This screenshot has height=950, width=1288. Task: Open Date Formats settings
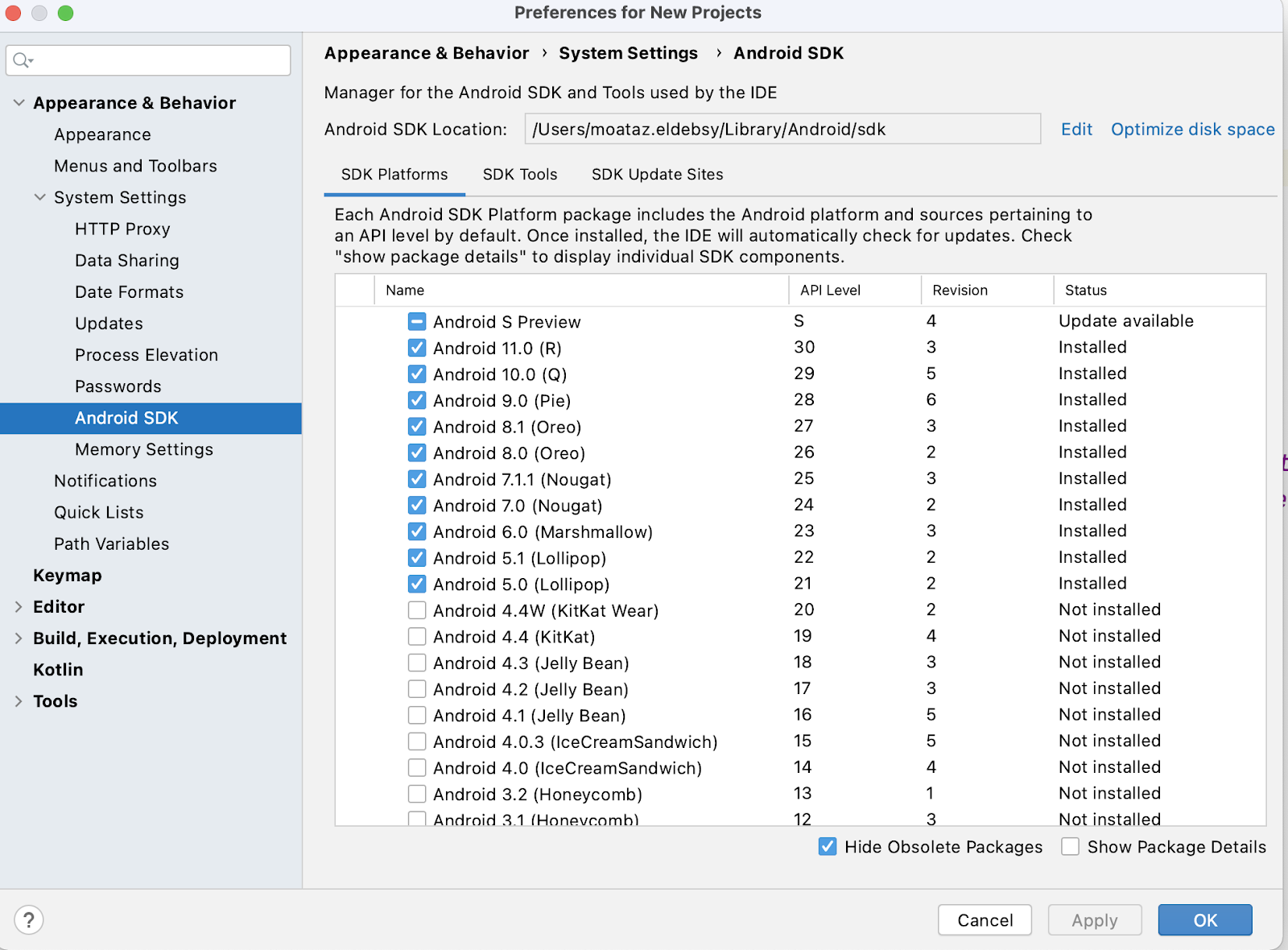pyautogui.click(x=129, y=291)
